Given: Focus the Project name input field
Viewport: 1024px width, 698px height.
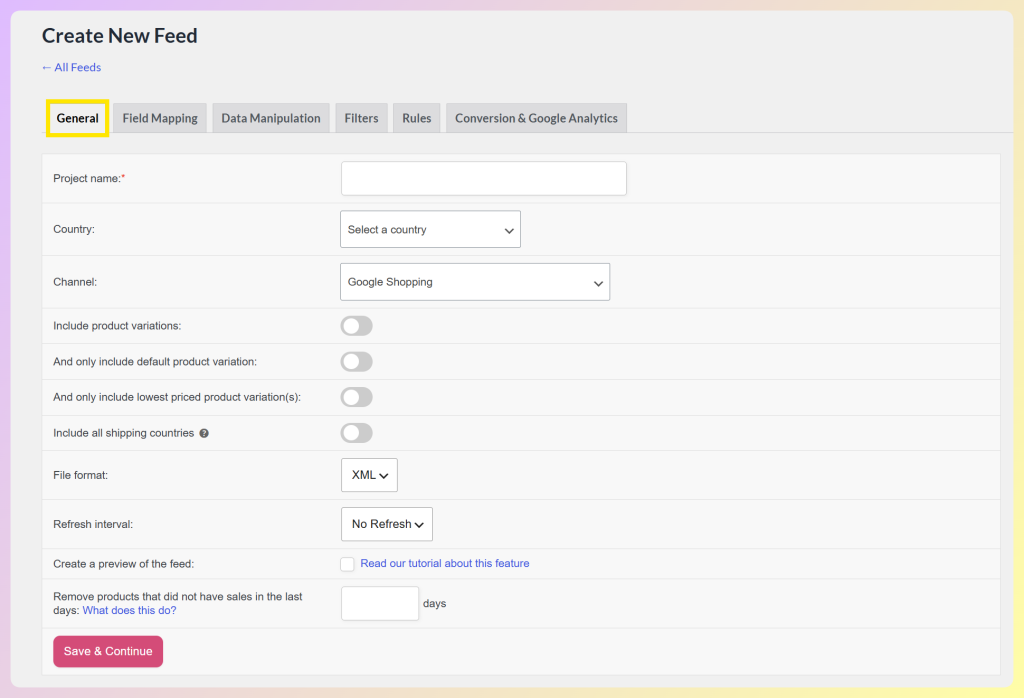Looking at the screenshot, I should pyautogui.click(x=483, y=178).
